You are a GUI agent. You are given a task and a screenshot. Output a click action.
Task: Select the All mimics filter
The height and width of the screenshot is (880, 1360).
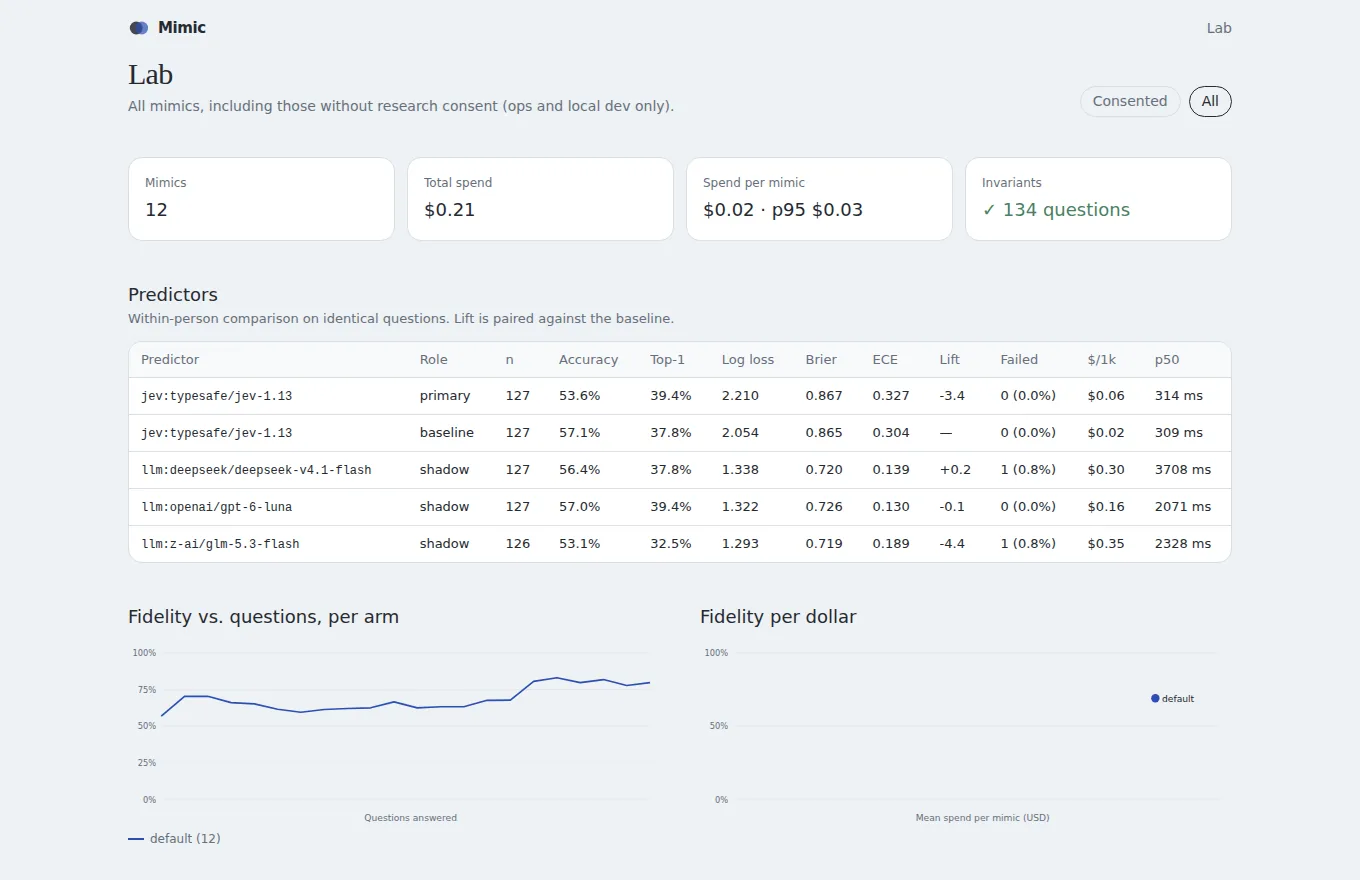click(1210, 101)
